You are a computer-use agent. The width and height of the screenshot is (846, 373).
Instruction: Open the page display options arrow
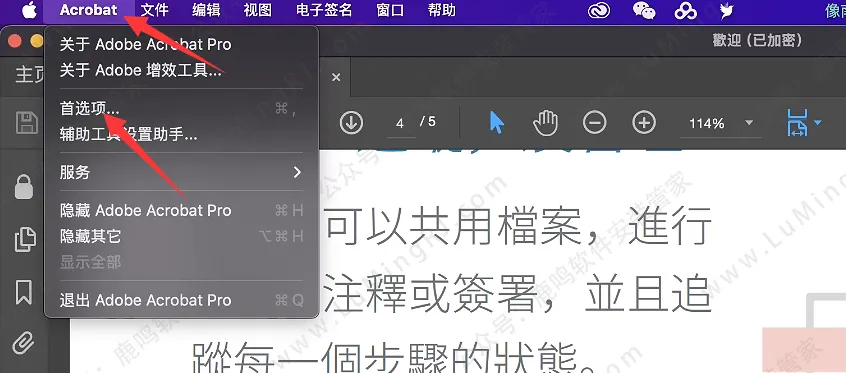817,123
